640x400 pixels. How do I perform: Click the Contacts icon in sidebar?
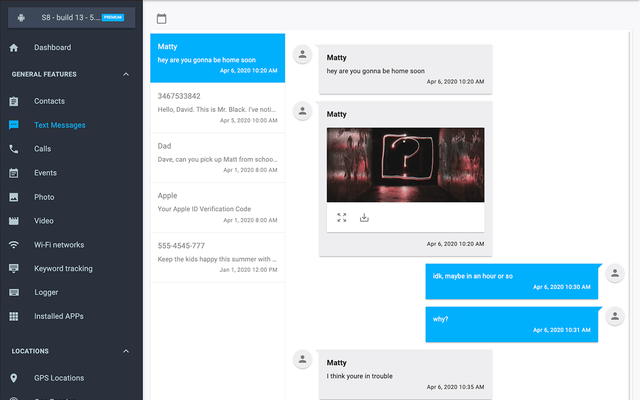pos(14,101)
